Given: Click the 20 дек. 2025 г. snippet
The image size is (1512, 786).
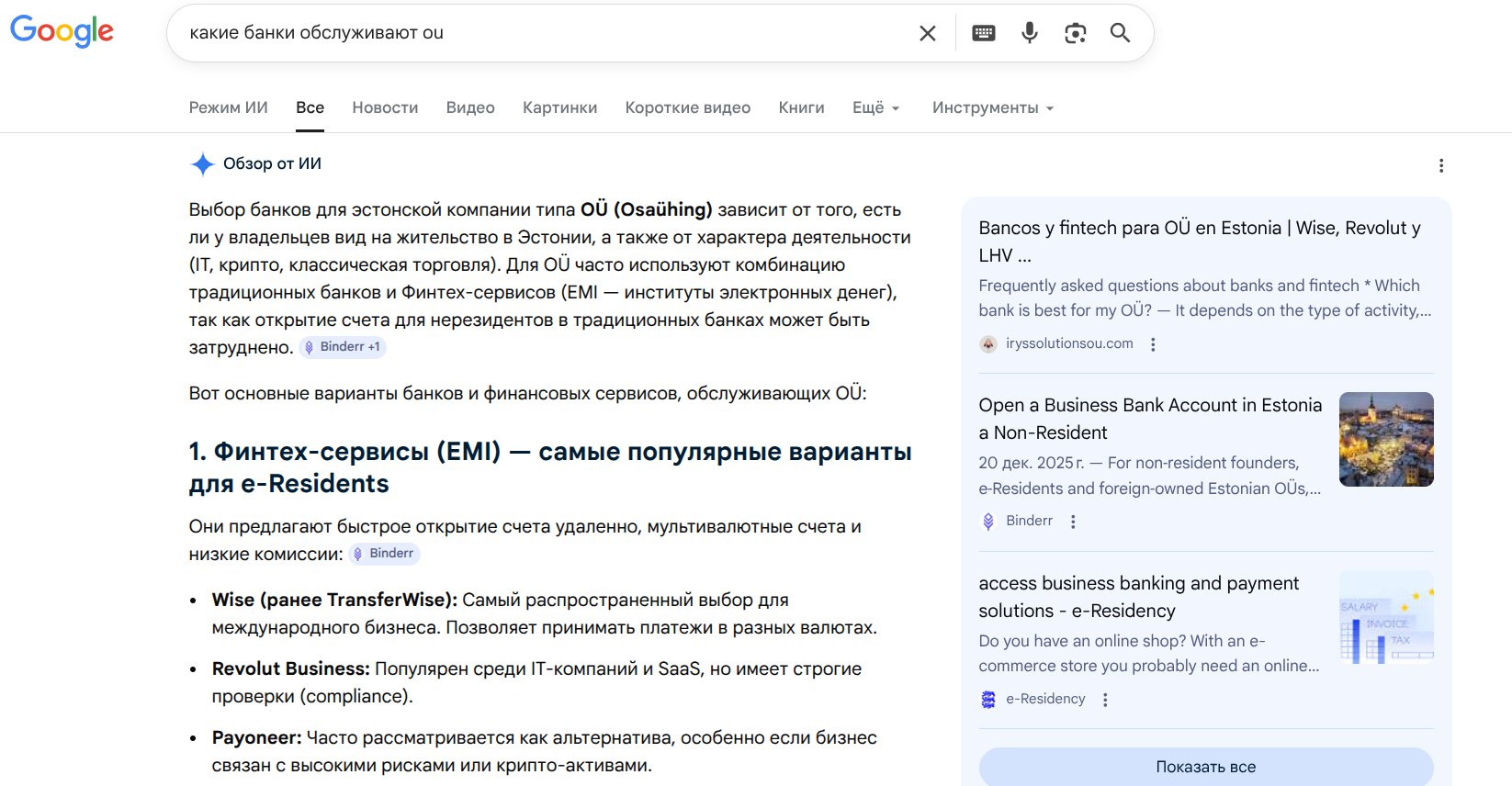Looking at the screenshot, I should pos(1150,476).
